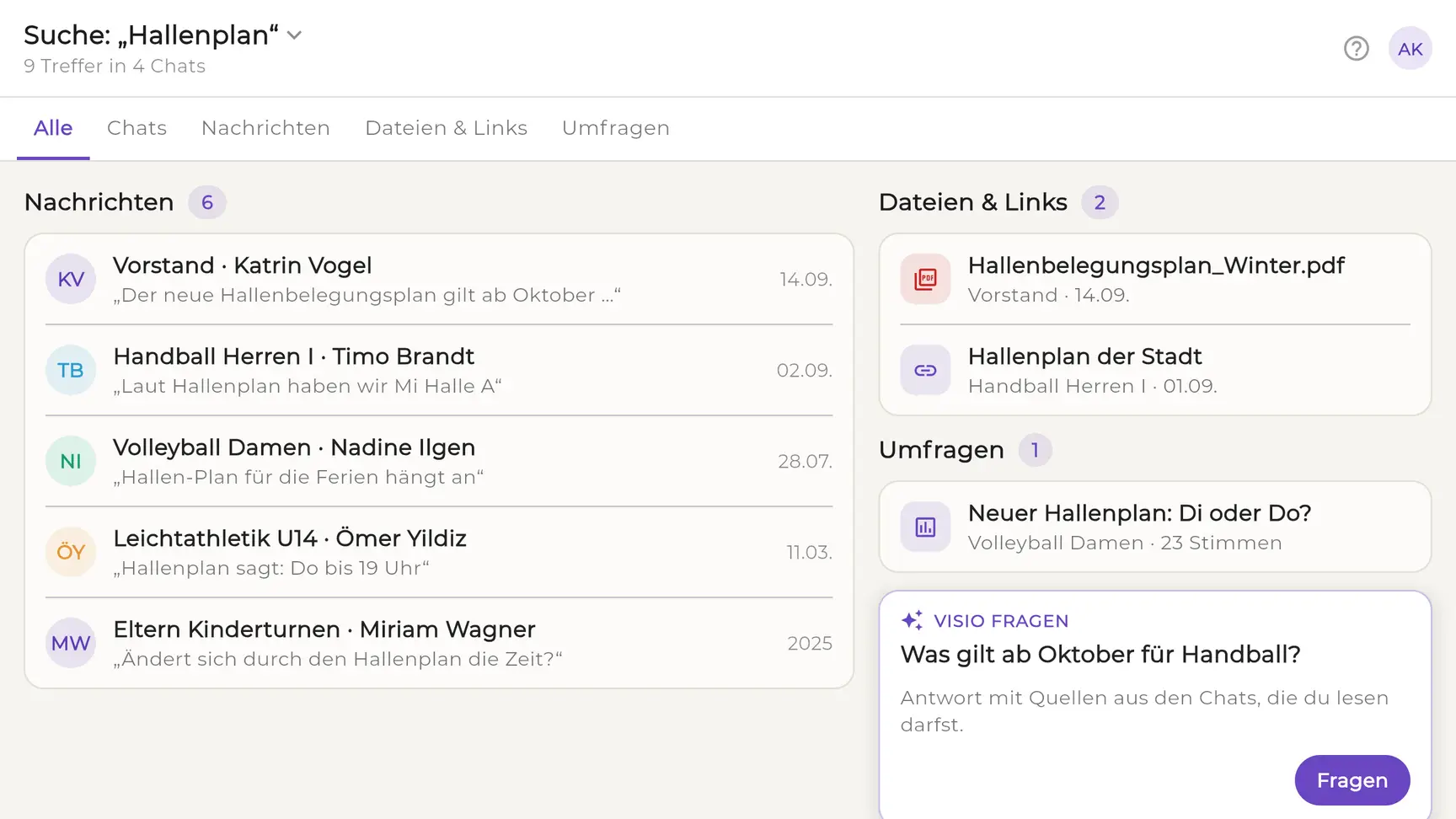
Task: Click the NI avatar of Nadine Ilgen
Action: [71, 461]
